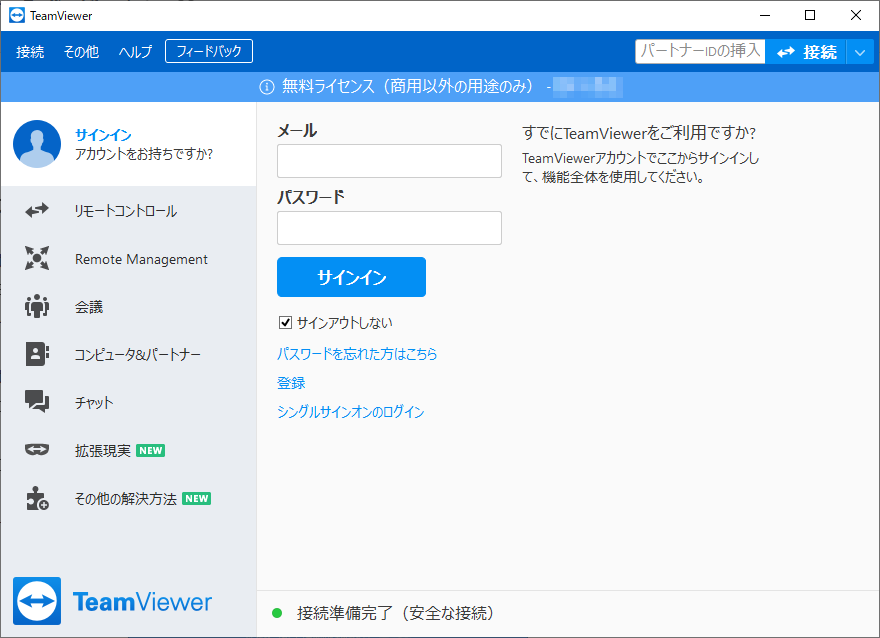Image resolution: width=880 pixels, height=638 pixels.
Task: Click the green connection status dot
Action: pos(277,613)
